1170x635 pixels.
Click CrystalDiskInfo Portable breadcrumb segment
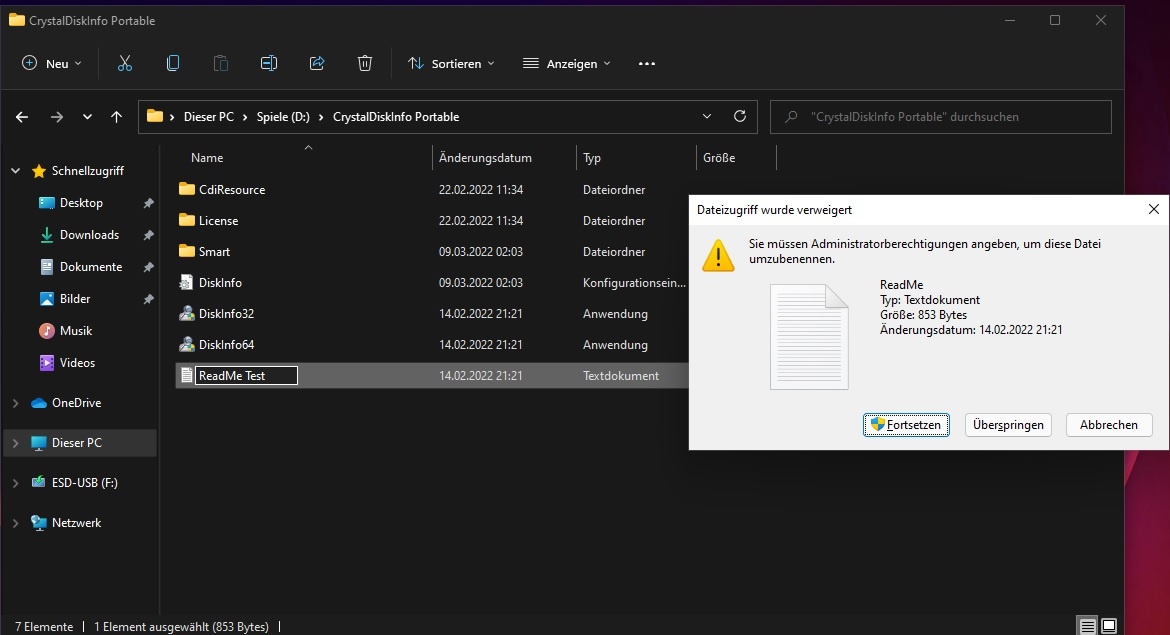click(395, 116)
